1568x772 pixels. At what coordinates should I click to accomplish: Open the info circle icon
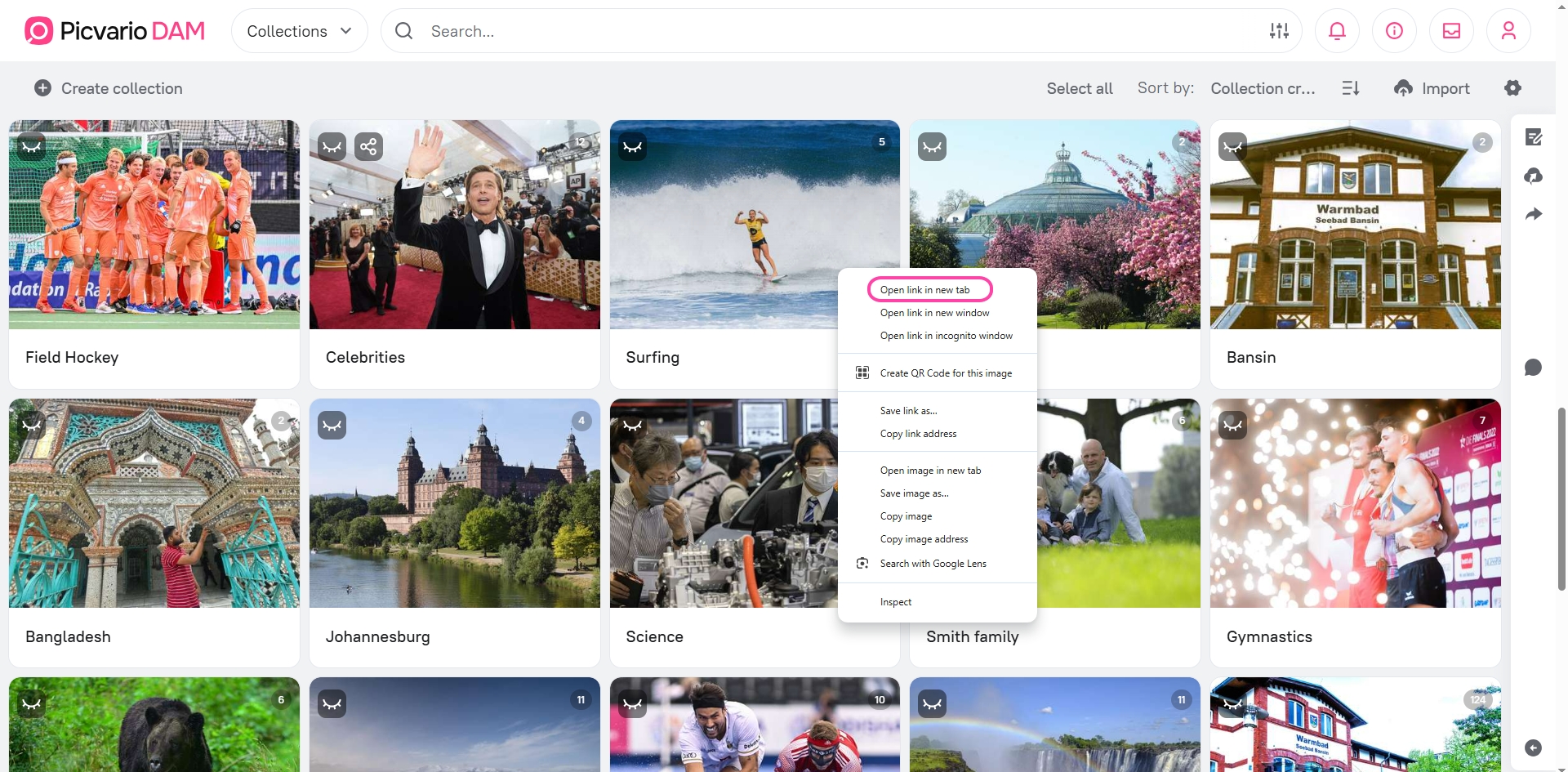click(1394, 31)
